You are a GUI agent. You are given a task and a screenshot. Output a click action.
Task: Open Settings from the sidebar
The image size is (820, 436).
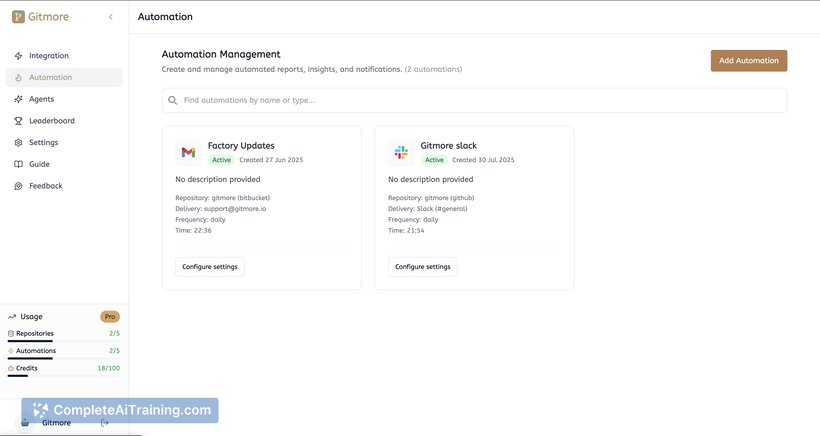(x=64, y=142)
